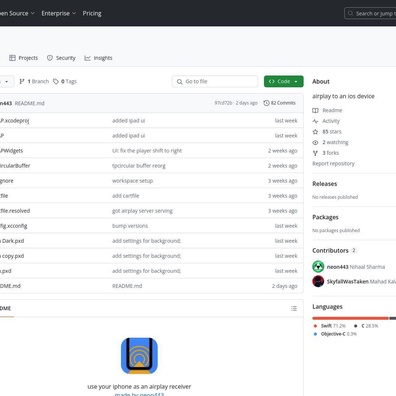This screenshot has height=396, width=396.
Task: View the 3 forks link
Action: pos(330,153)
